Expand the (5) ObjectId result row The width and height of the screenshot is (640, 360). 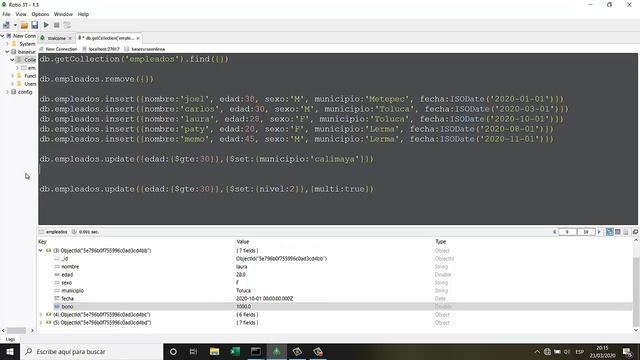(x=41, y=322)
